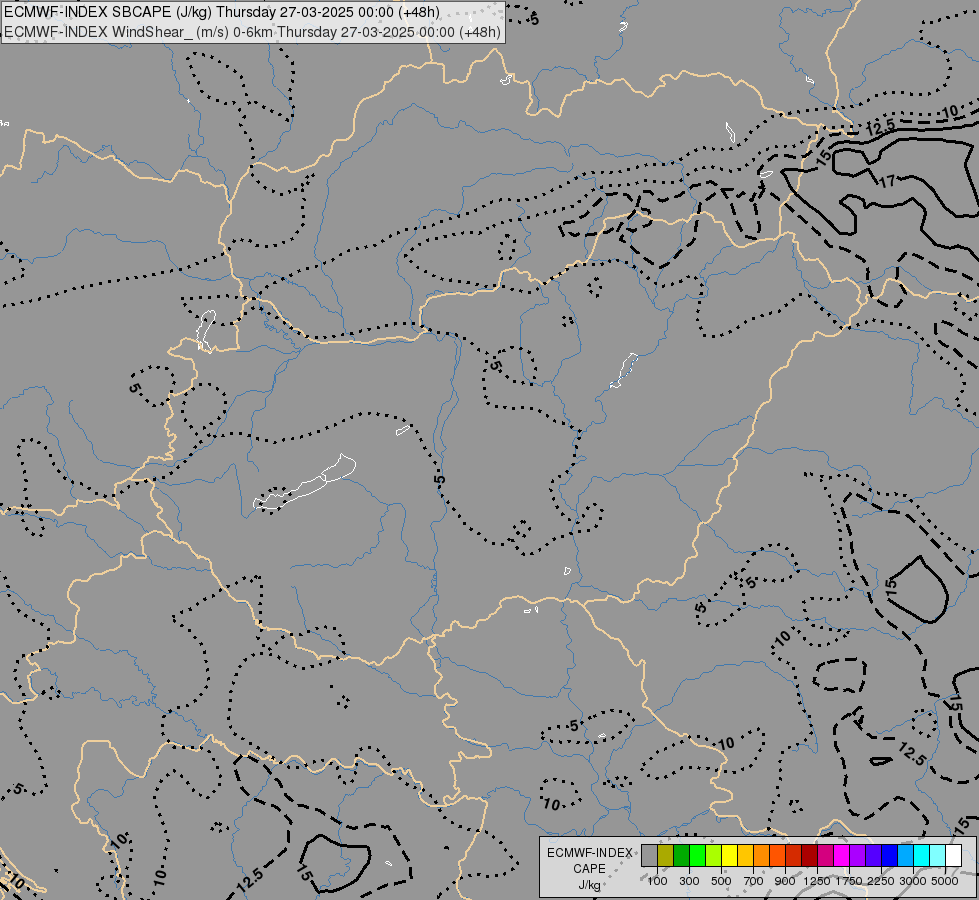Click the '300' value in the CAPE legend
The height and width of the screenshot is (900, 979).
689,881
